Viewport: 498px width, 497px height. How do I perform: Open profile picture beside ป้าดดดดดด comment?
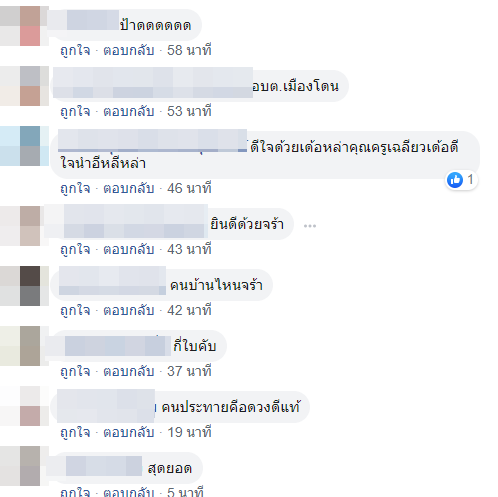click(24, 26)
